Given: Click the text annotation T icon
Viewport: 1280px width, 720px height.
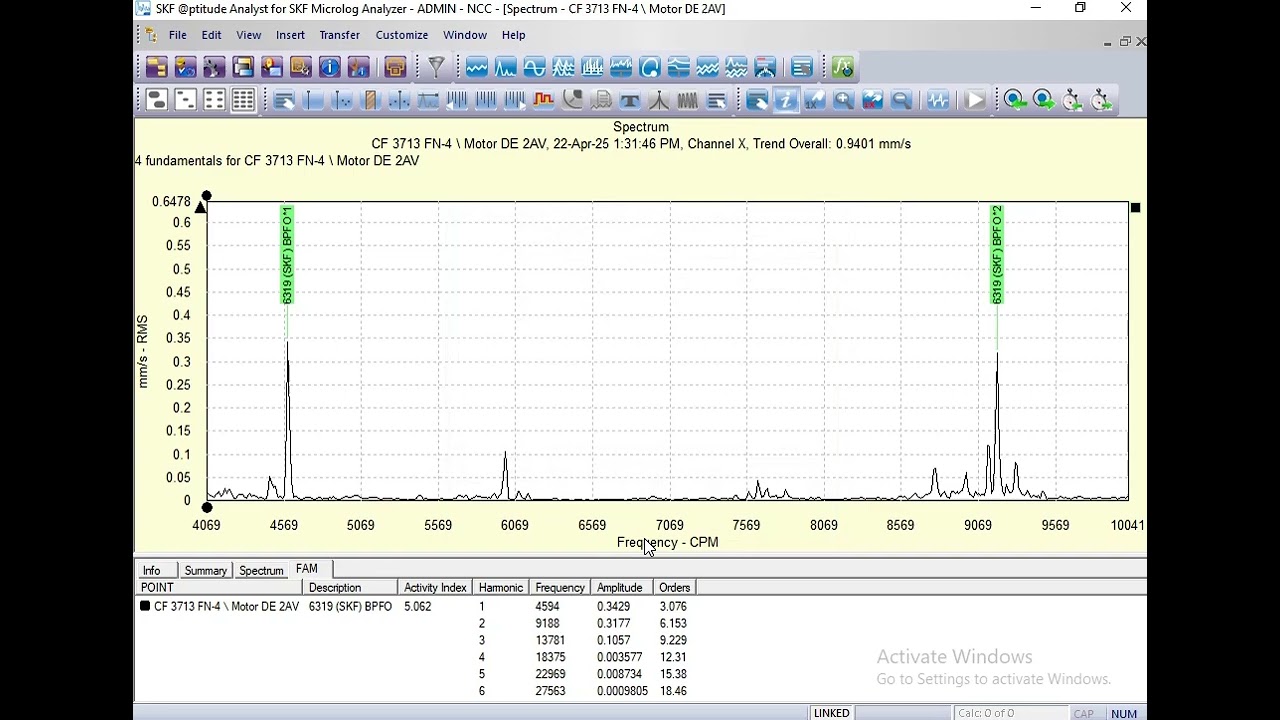Looking at the screenshot, I should point(630,100).
